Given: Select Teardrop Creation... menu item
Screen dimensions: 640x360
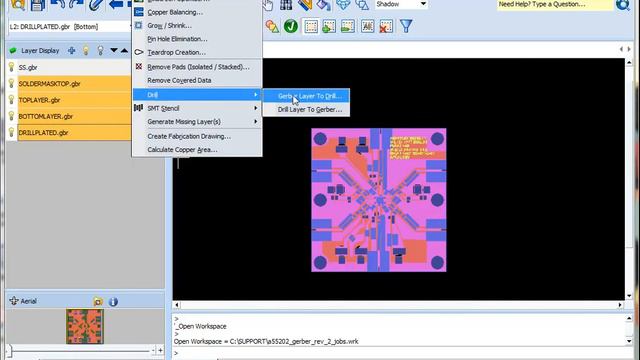Looking at the screenshot, I should pos(197,52).
